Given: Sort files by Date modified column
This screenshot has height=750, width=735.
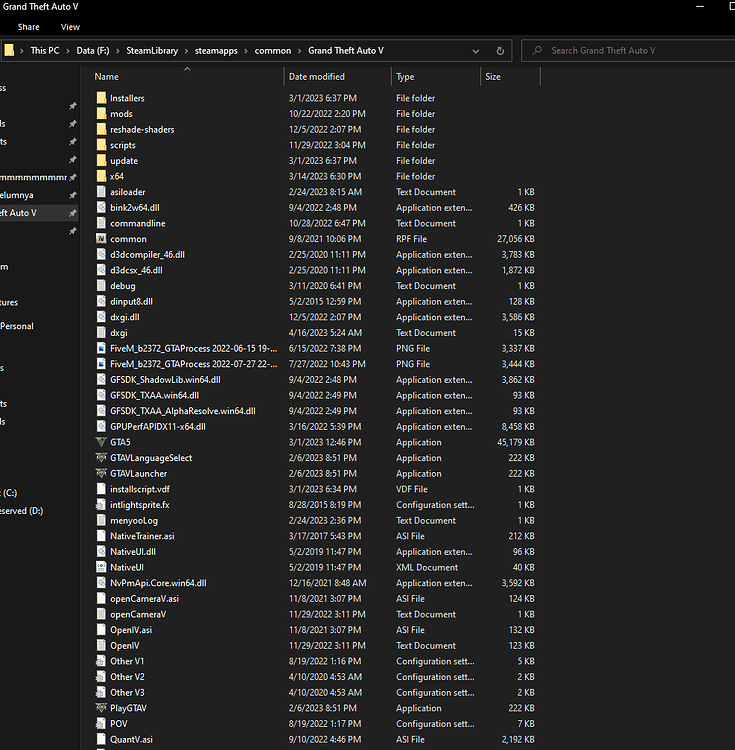Looking at the screenshot, I should coord(317,76).
